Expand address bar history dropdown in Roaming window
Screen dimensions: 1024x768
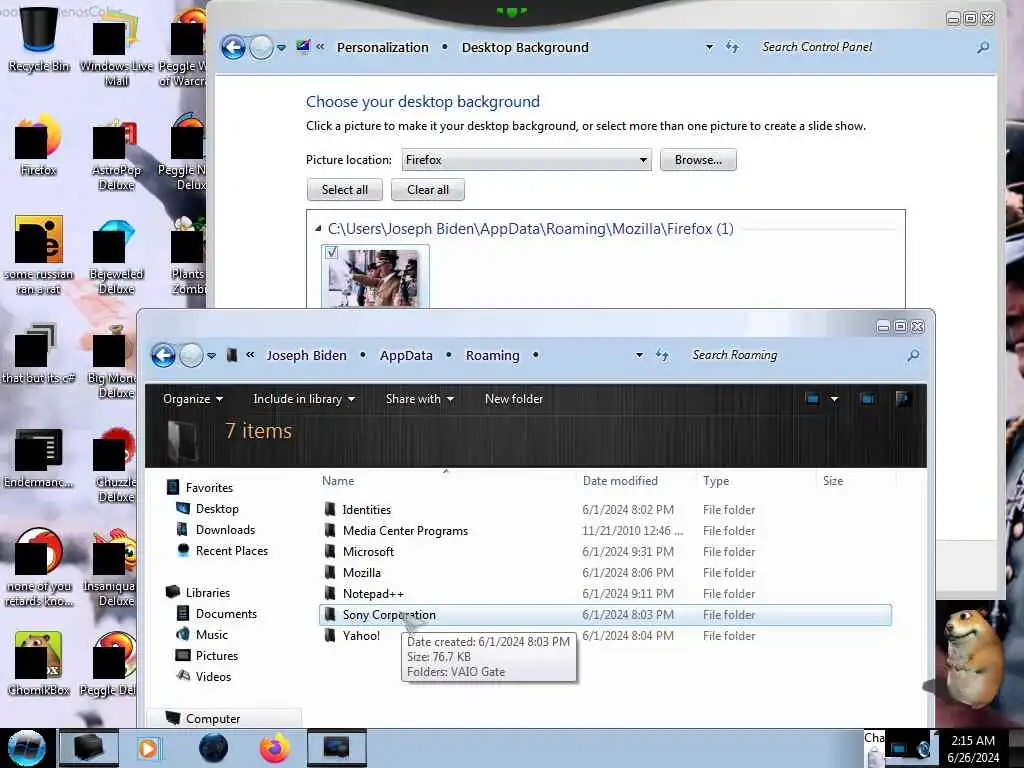click(x=639, y=355)
